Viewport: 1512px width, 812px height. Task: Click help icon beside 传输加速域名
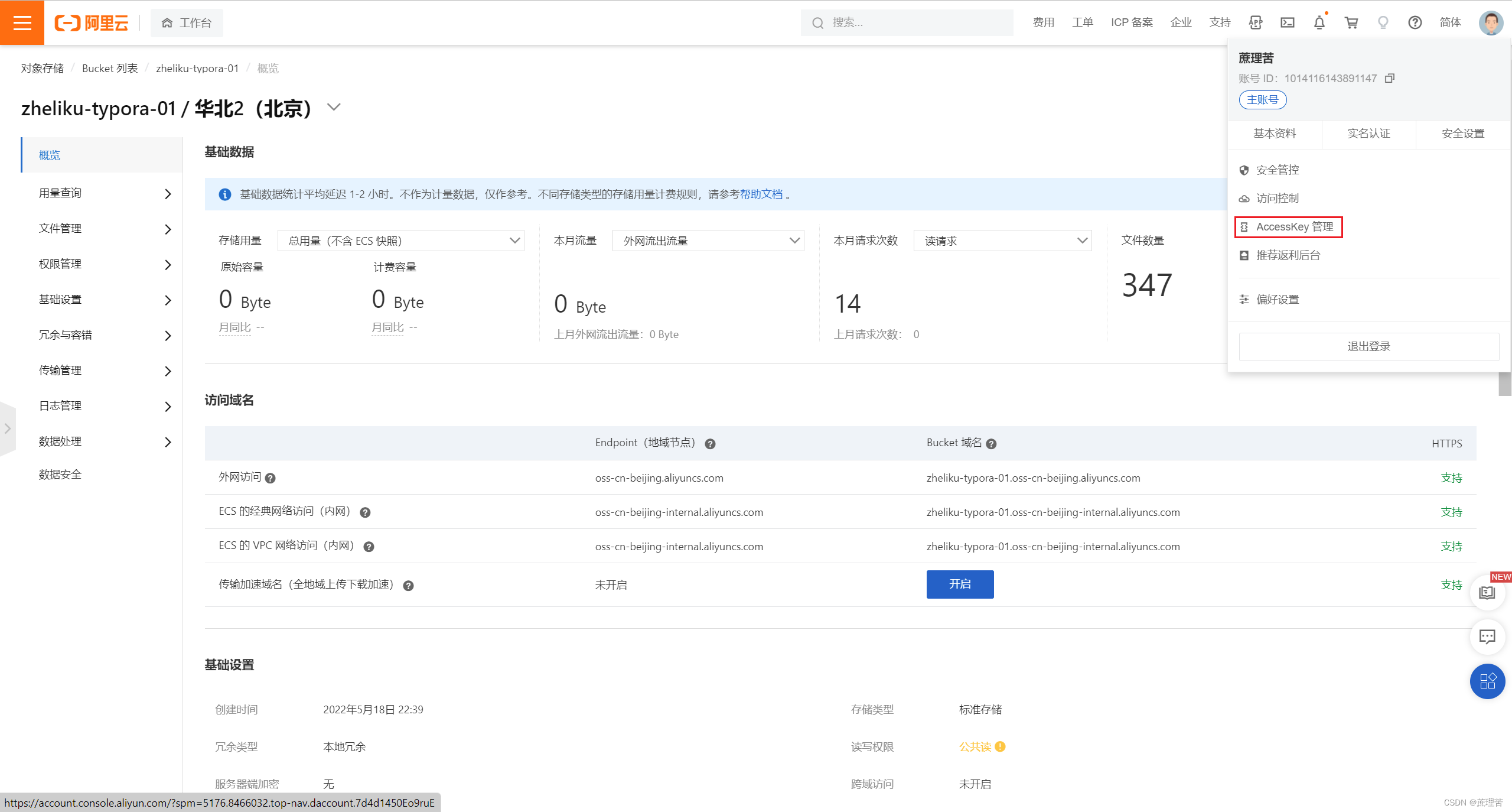(409, 586)
